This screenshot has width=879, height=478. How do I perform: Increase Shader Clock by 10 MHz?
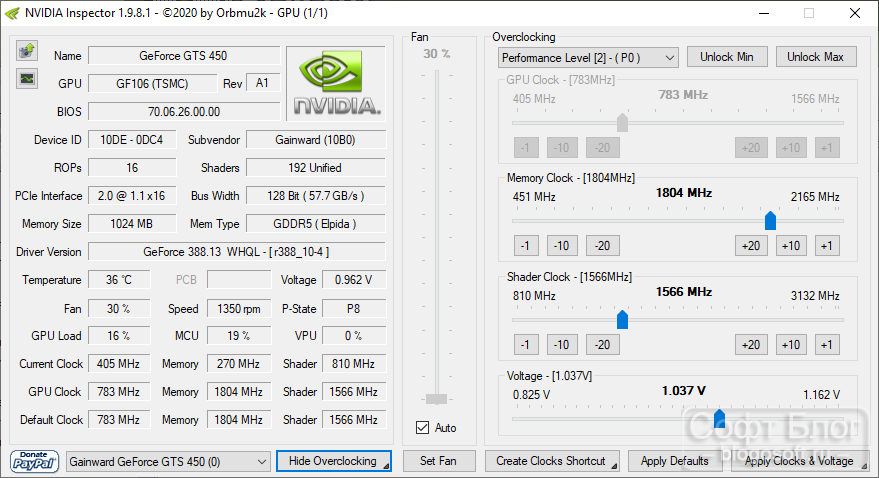(791, 345)
